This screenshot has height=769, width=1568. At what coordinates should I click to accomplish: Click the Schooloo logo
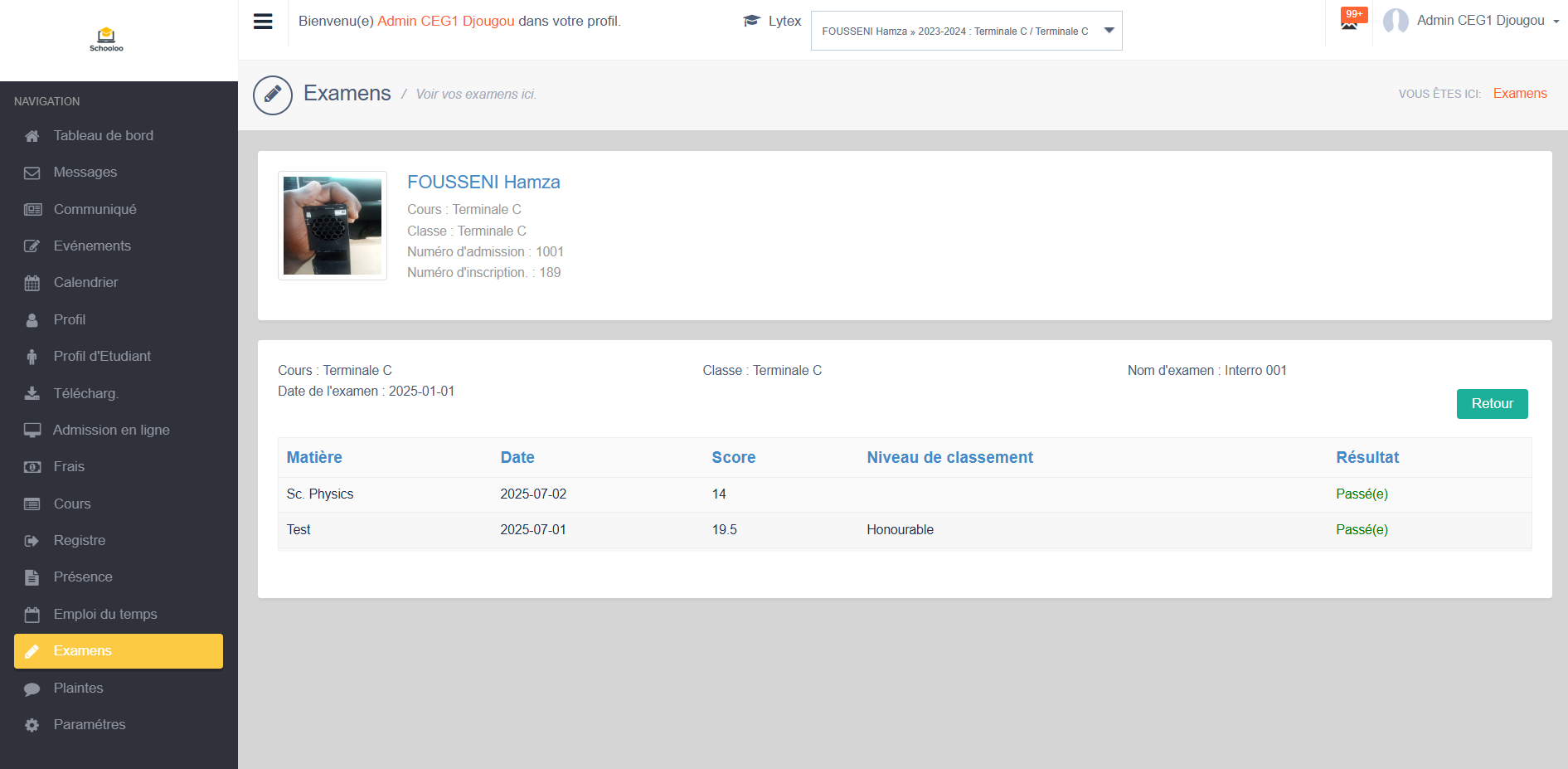coord(106,40)
